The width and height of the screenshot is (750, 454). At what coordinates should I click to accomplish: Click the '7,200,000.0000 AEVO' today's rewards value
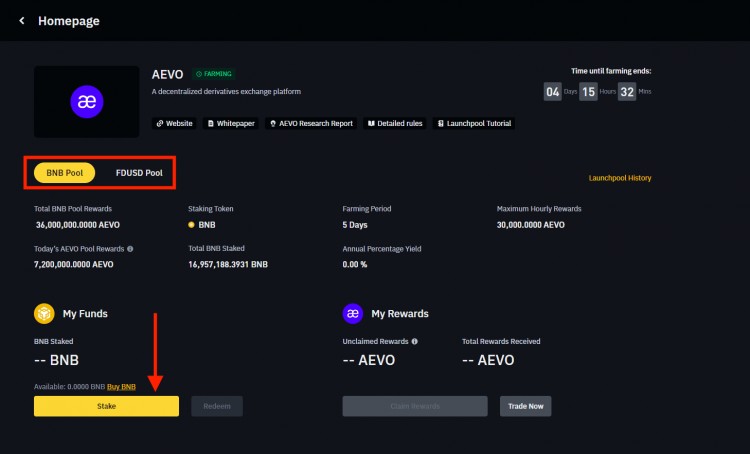pyautogui.click(x=74, y=265)
